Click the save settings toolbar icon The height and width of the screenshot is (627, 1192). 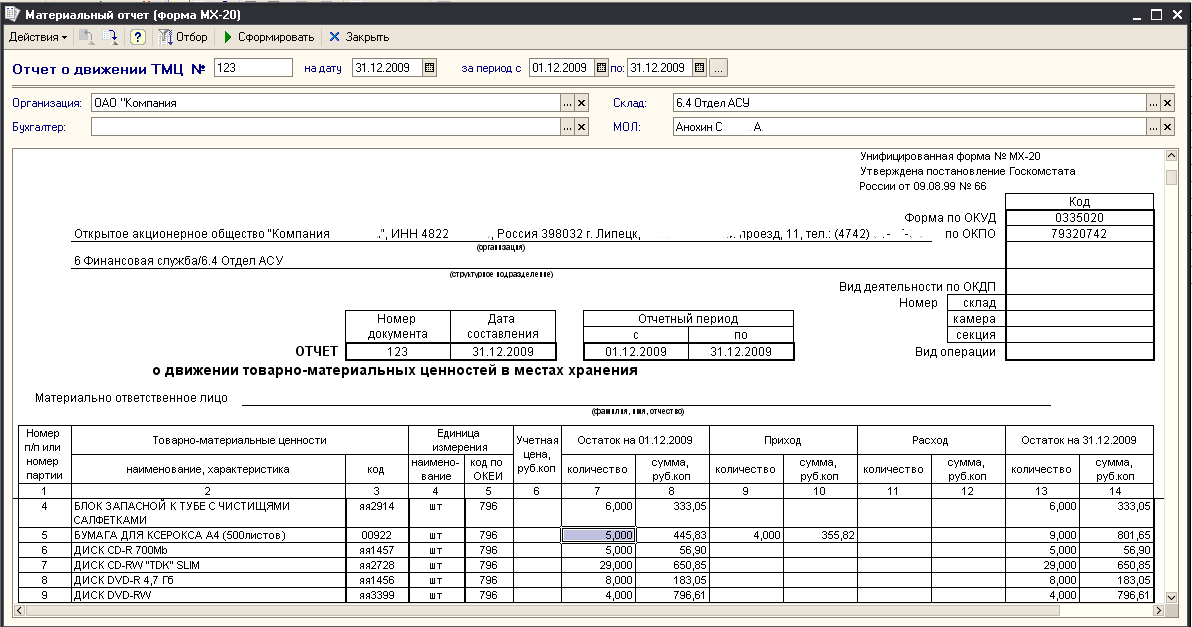[111, 36]
